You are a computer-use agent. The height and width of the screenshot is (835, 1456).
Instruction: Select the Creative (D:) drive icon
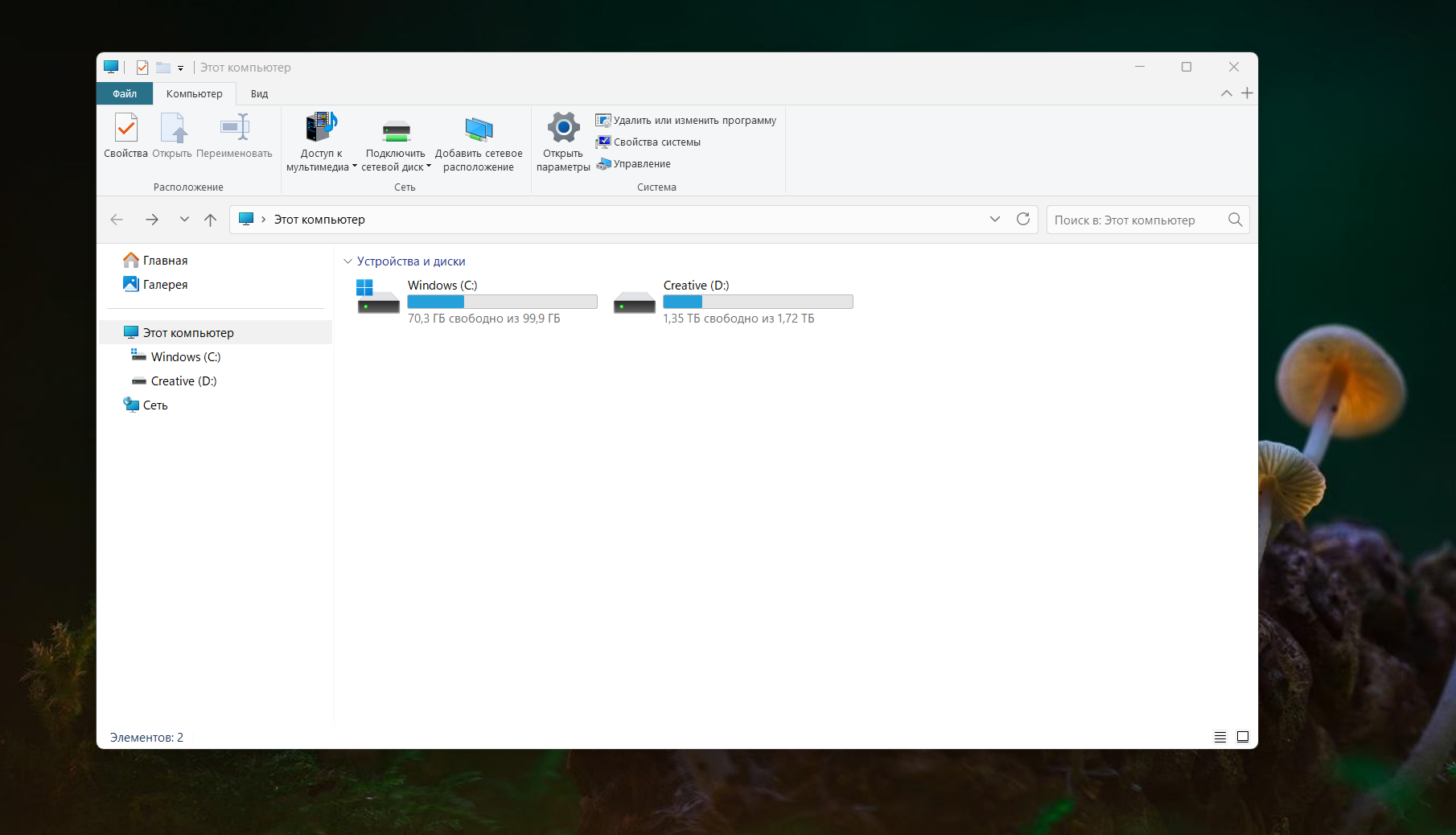click(634, 302)
